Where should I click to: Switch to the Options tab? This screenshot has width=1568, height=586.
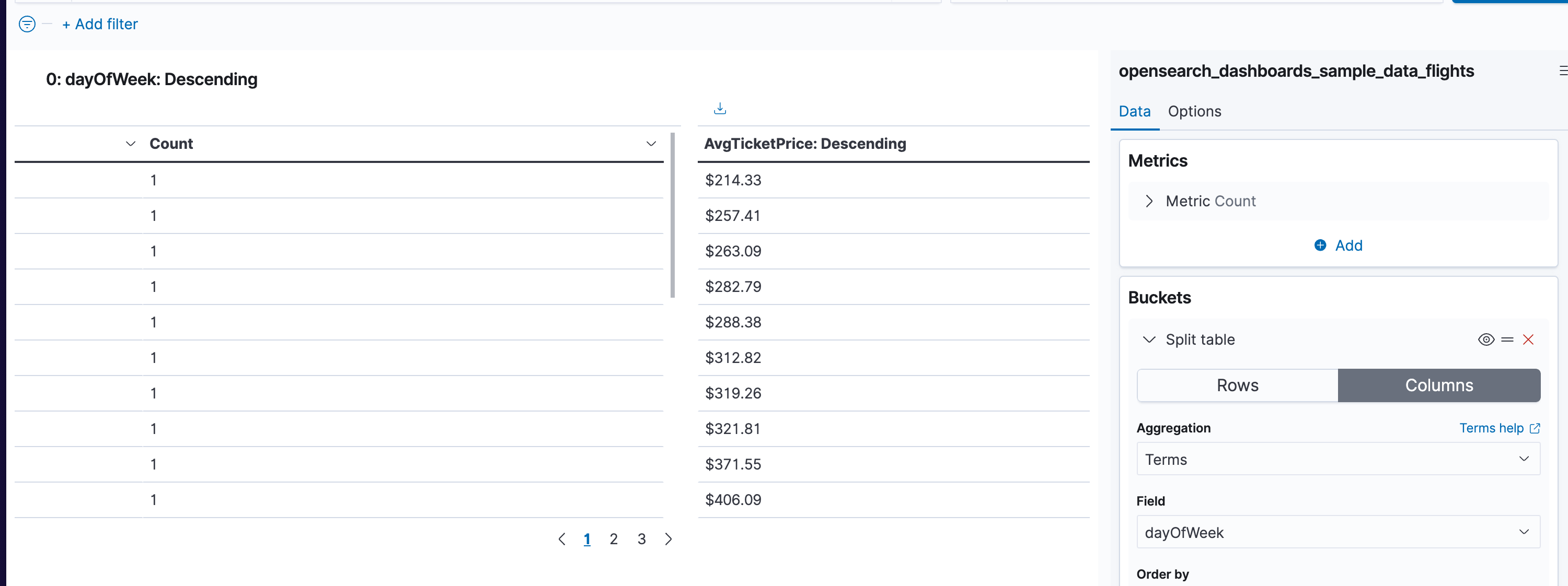pyautogui.click(x=1194, y=111)
